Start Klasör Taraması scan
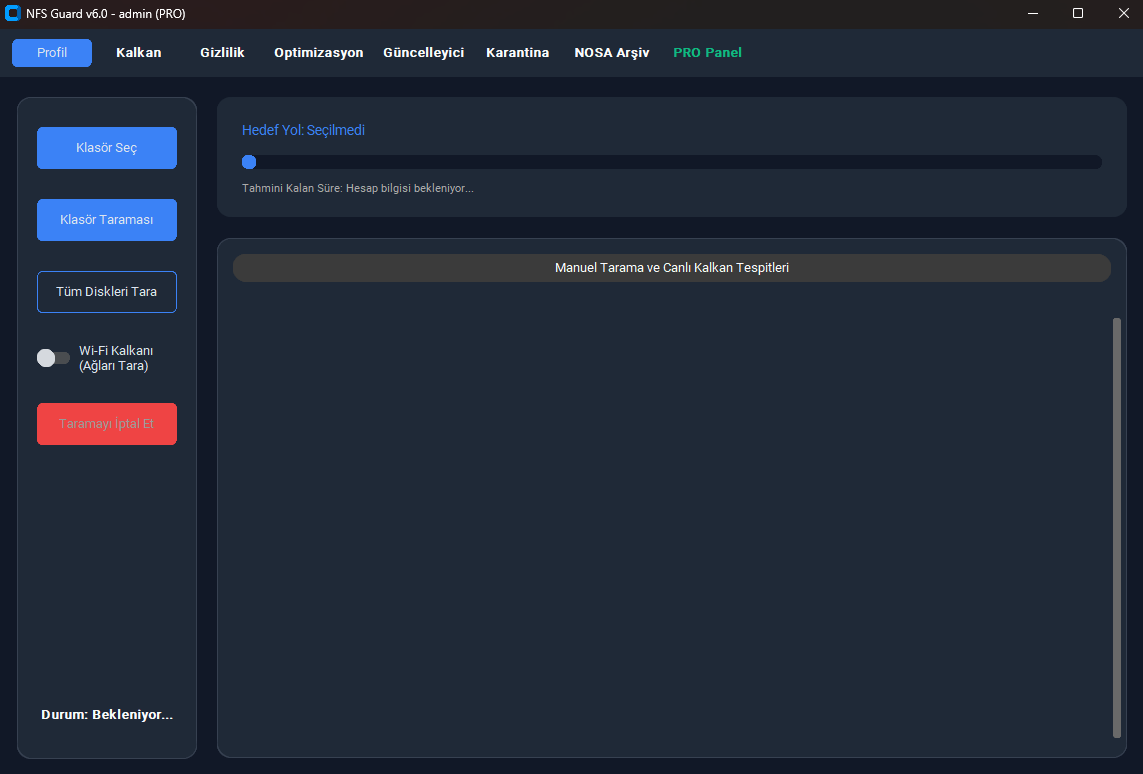 pyautogui.click(x=107, y=220)
